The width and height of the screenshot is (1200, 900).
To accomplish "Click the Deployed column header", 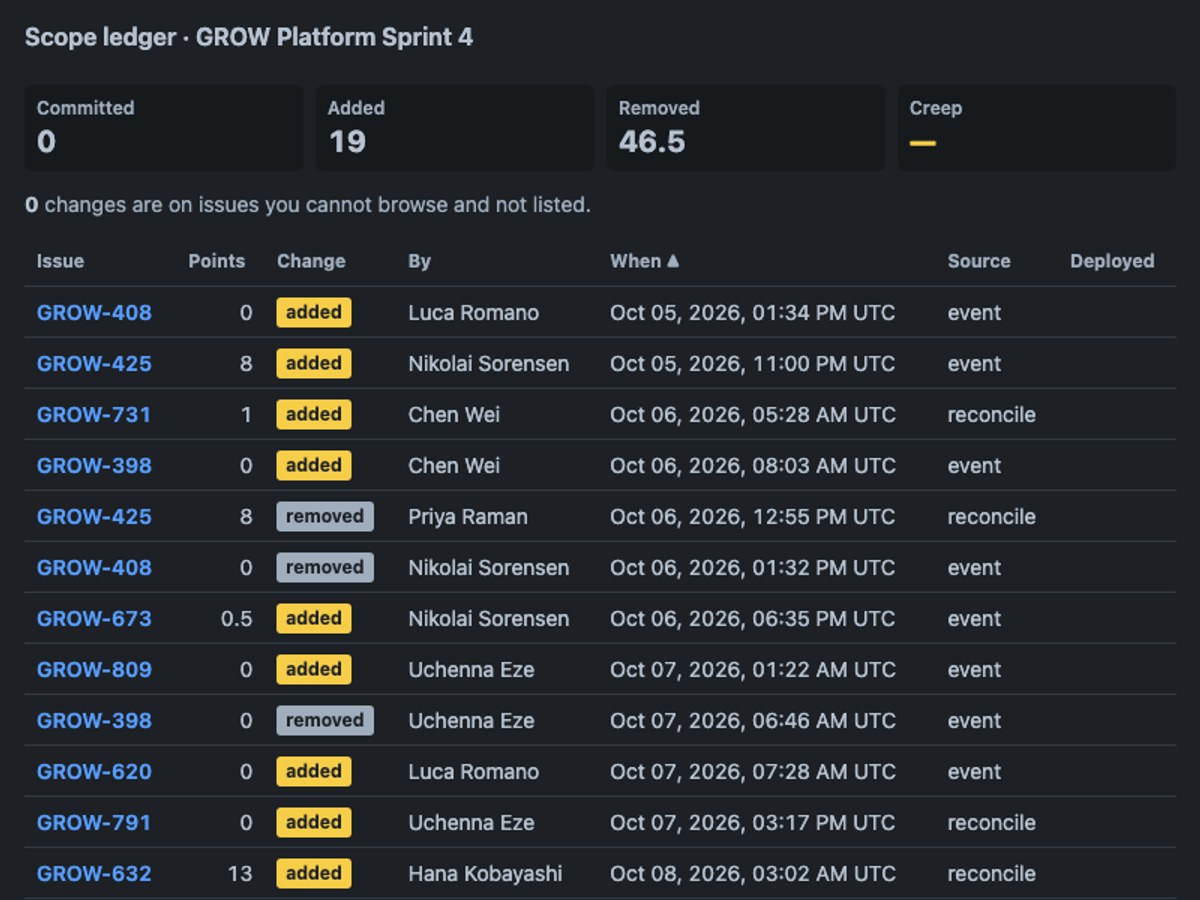I will (x=1112, y=261).
